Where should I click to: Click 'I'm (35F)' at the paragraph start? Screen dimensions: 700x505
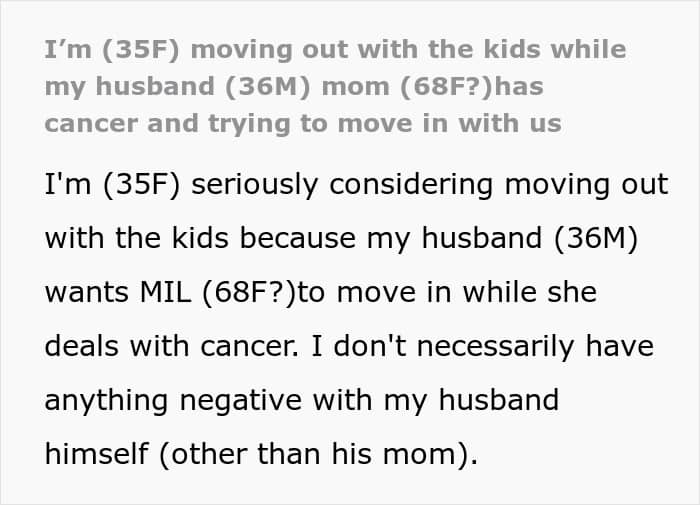pos(112,184)
